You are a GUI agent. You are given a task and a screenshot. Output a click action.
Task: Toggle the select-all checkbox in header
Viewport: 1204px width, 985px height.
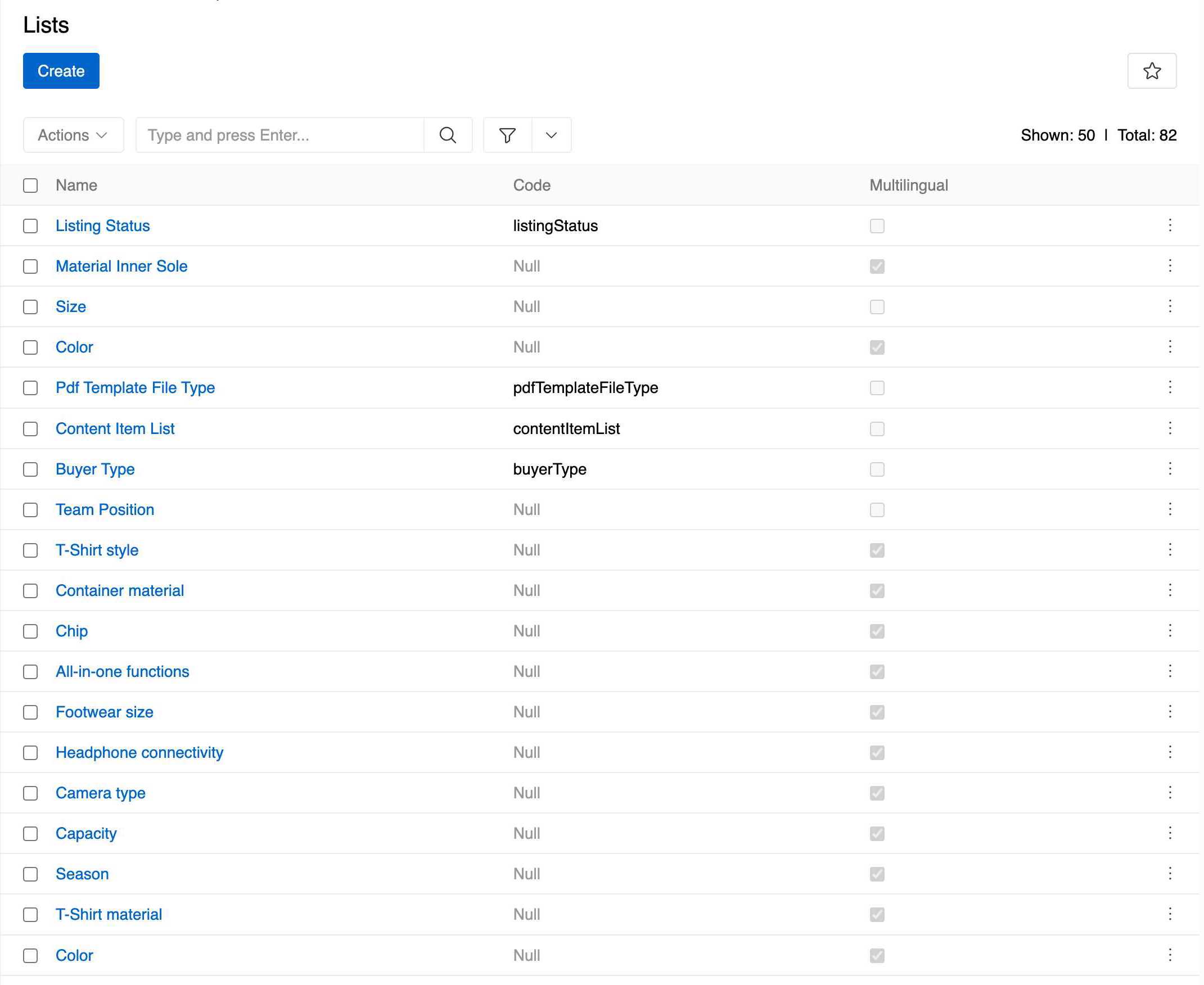pos(30,185)
